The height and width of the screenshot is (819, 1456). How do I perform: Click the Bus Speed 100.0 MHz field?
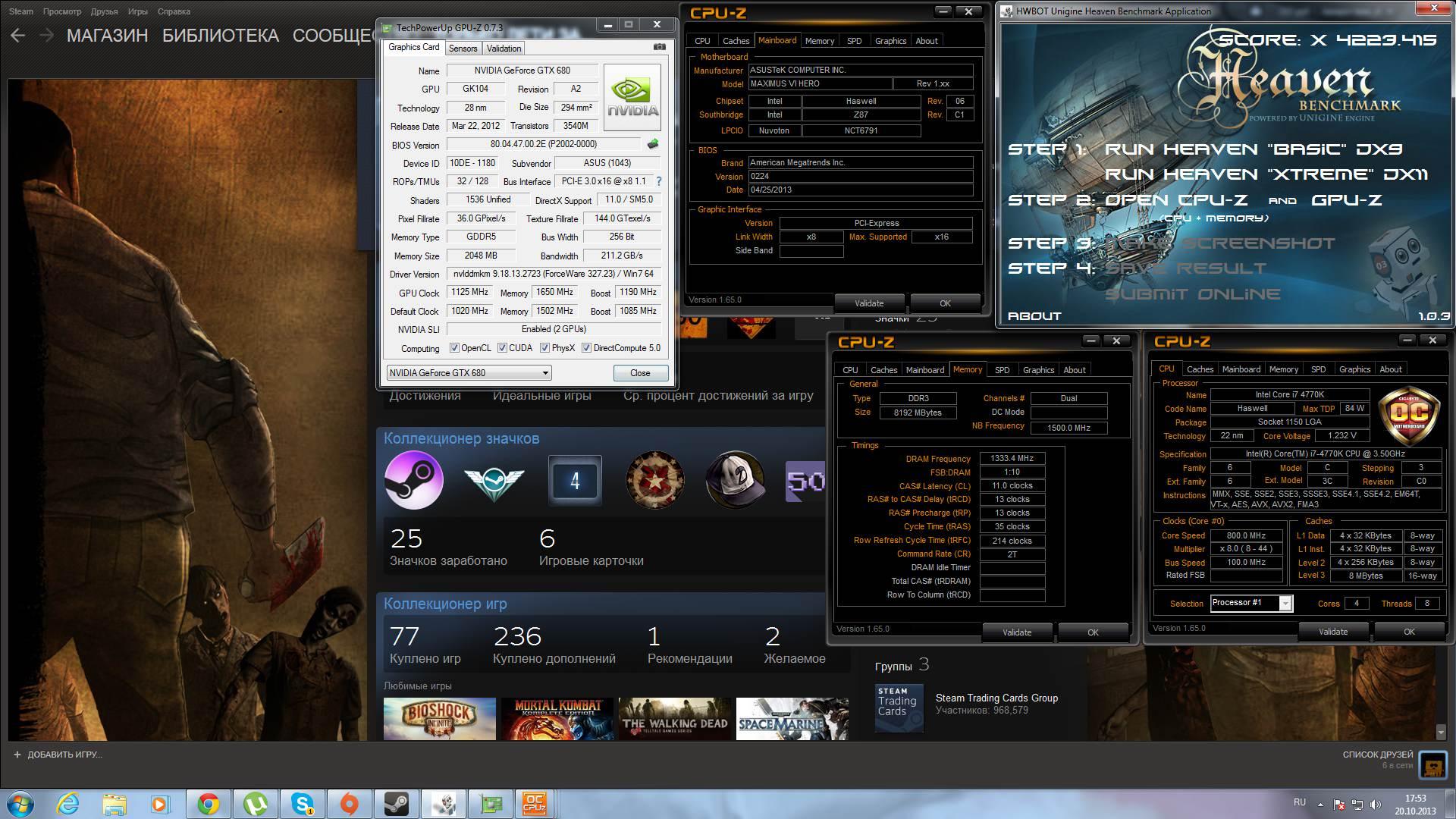coord(1247,562)
